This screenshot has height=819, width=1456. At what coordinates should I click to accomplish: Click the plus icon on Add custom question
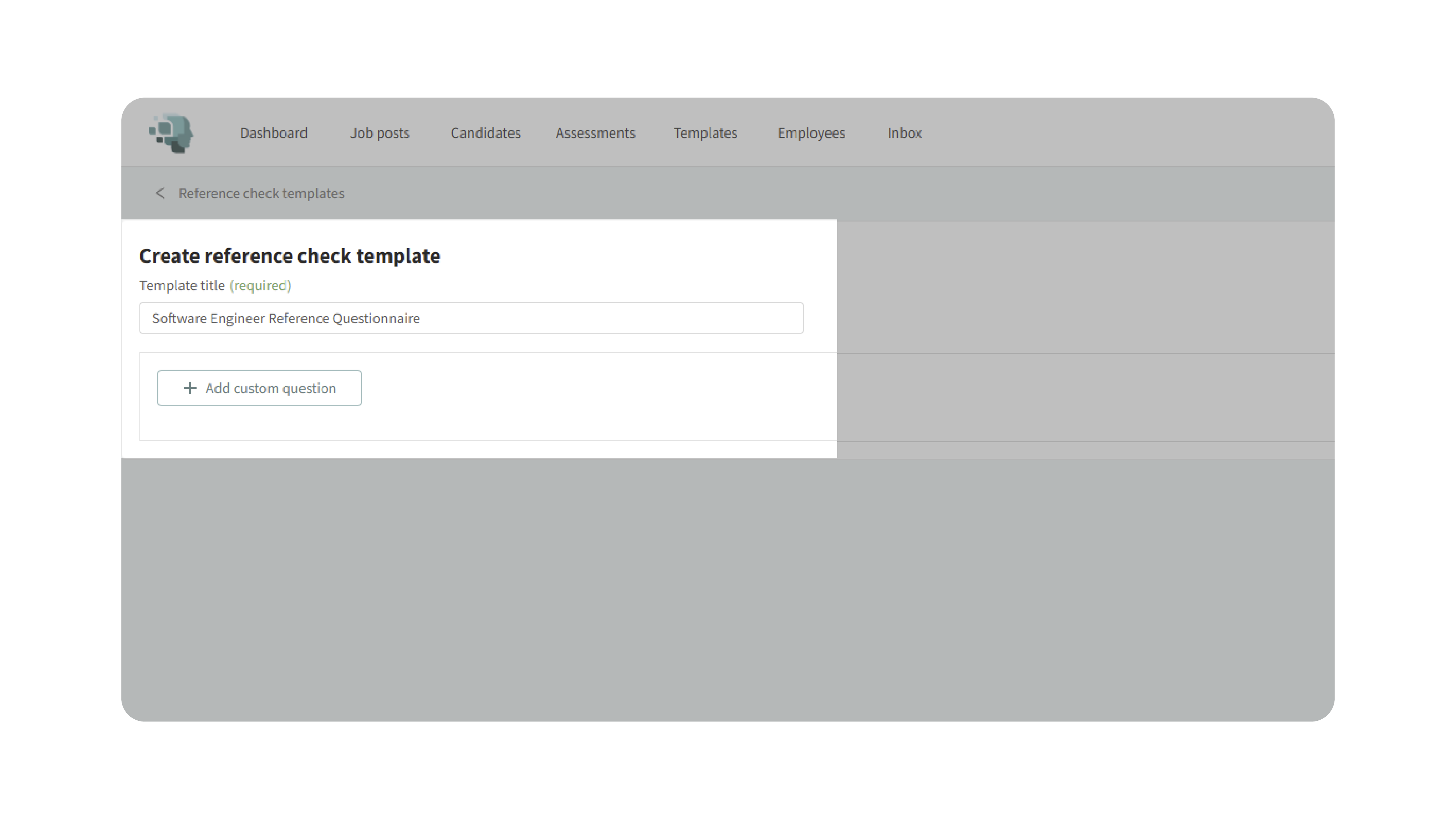click(x=190, y=388)
